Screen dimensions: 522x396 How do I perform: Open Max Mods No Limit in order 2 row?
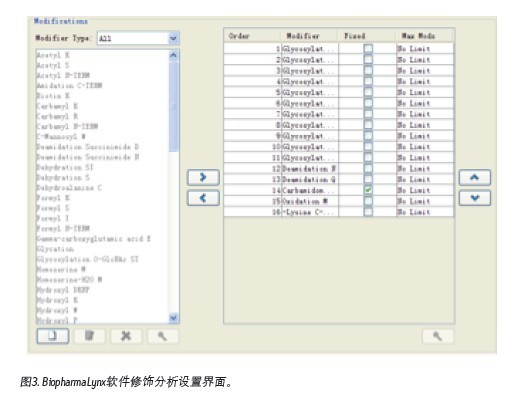pyautogui.click(x=425, y=60)
